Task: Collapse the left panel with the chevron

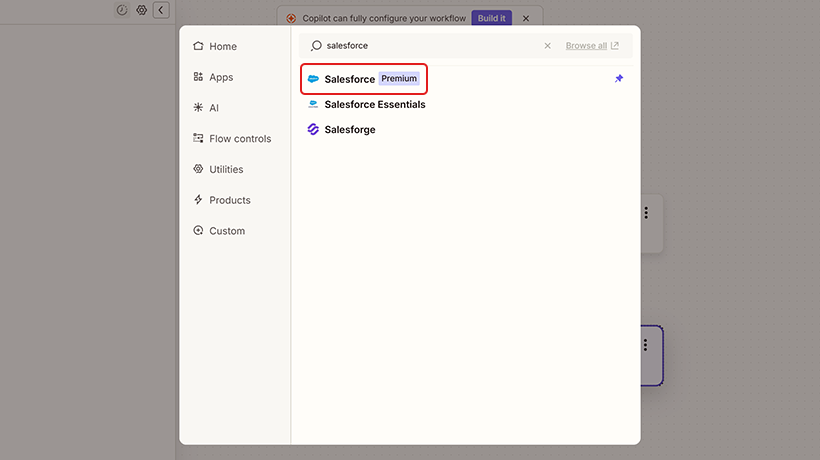Action: (161, 10)
